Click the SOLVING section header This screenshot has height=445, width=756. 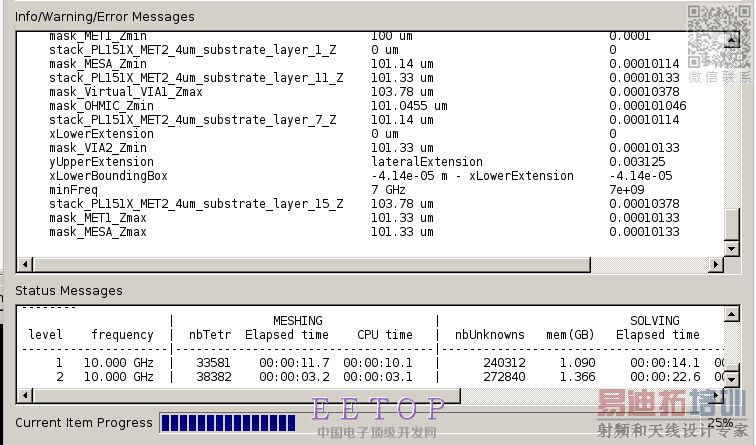click(655, 321)
